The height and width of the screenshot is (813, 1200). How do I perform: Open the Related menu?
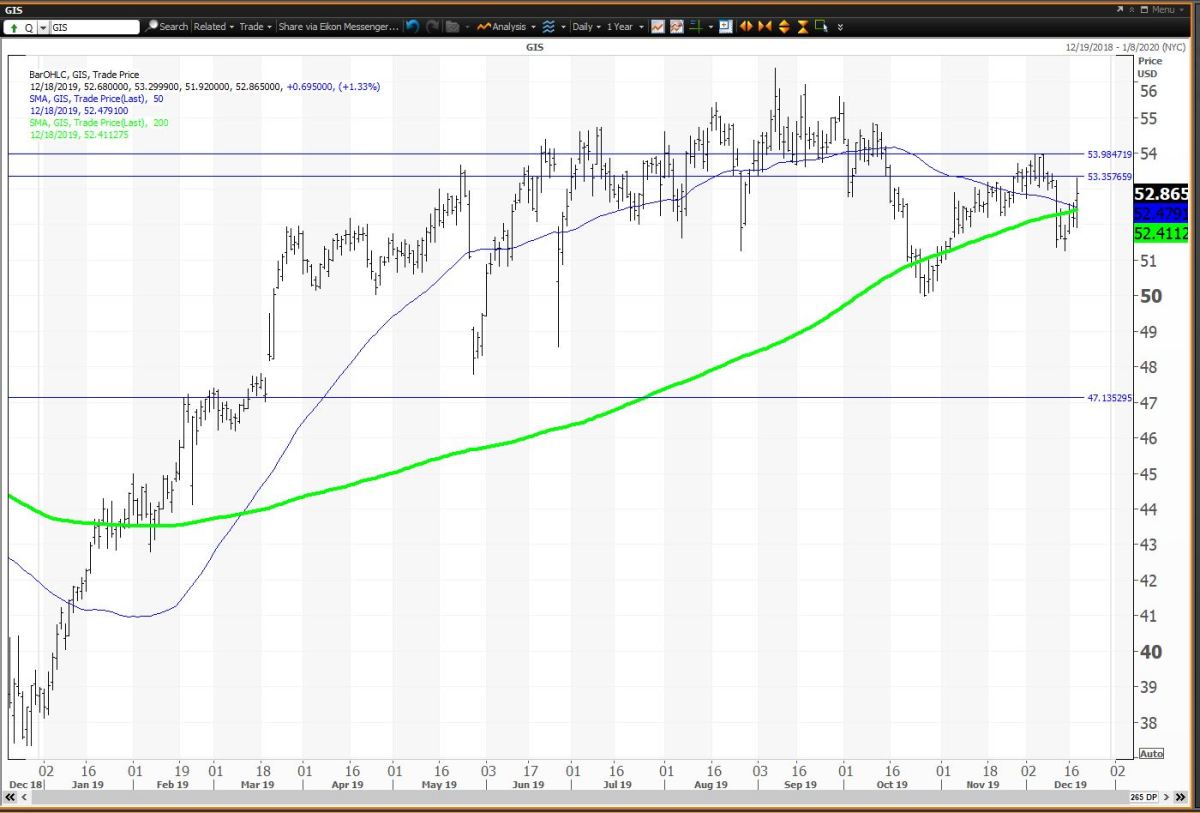click(x=213, y=27)
